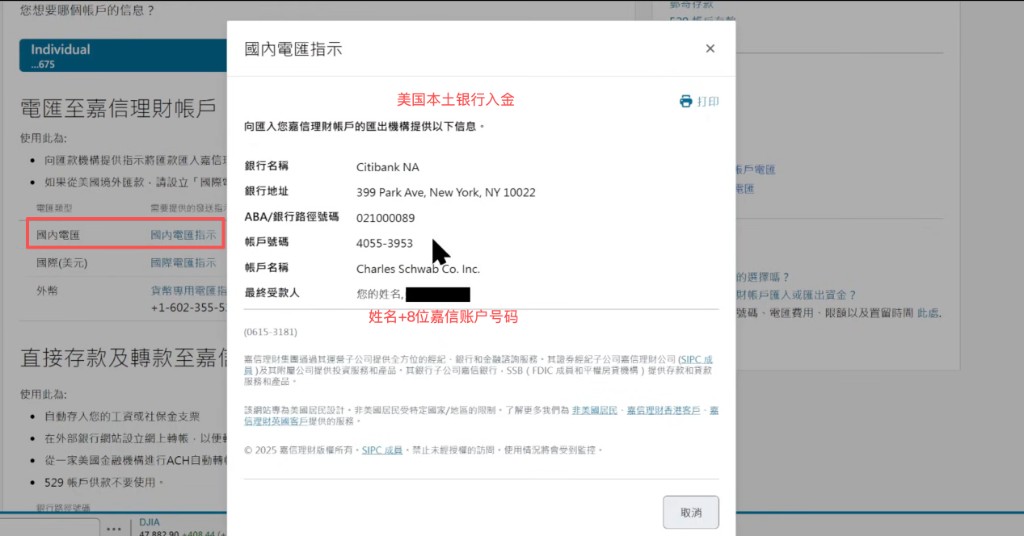Open the 嘉信理財香港客戶 link

click(x=664, y=410)
